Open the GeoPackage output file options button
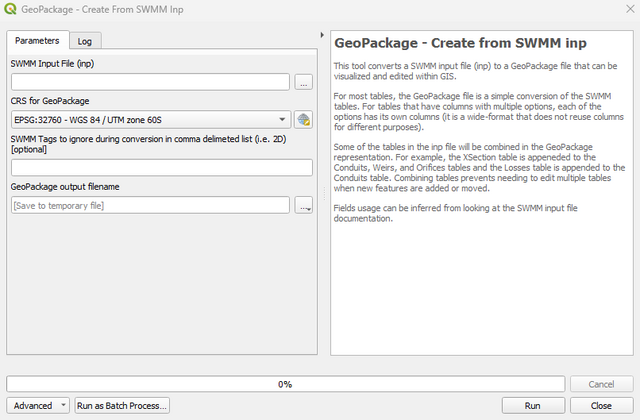 [305, 205]
